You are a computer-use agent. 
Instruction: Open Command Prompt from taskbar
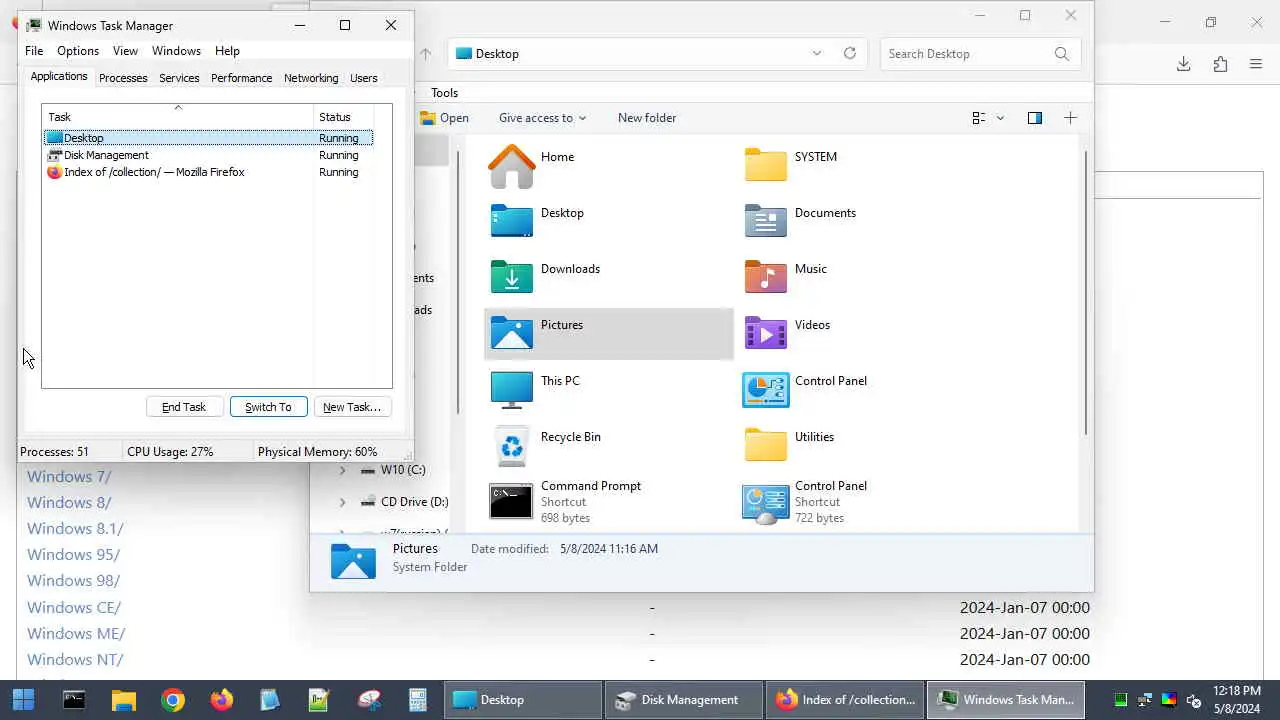(74, 700)
